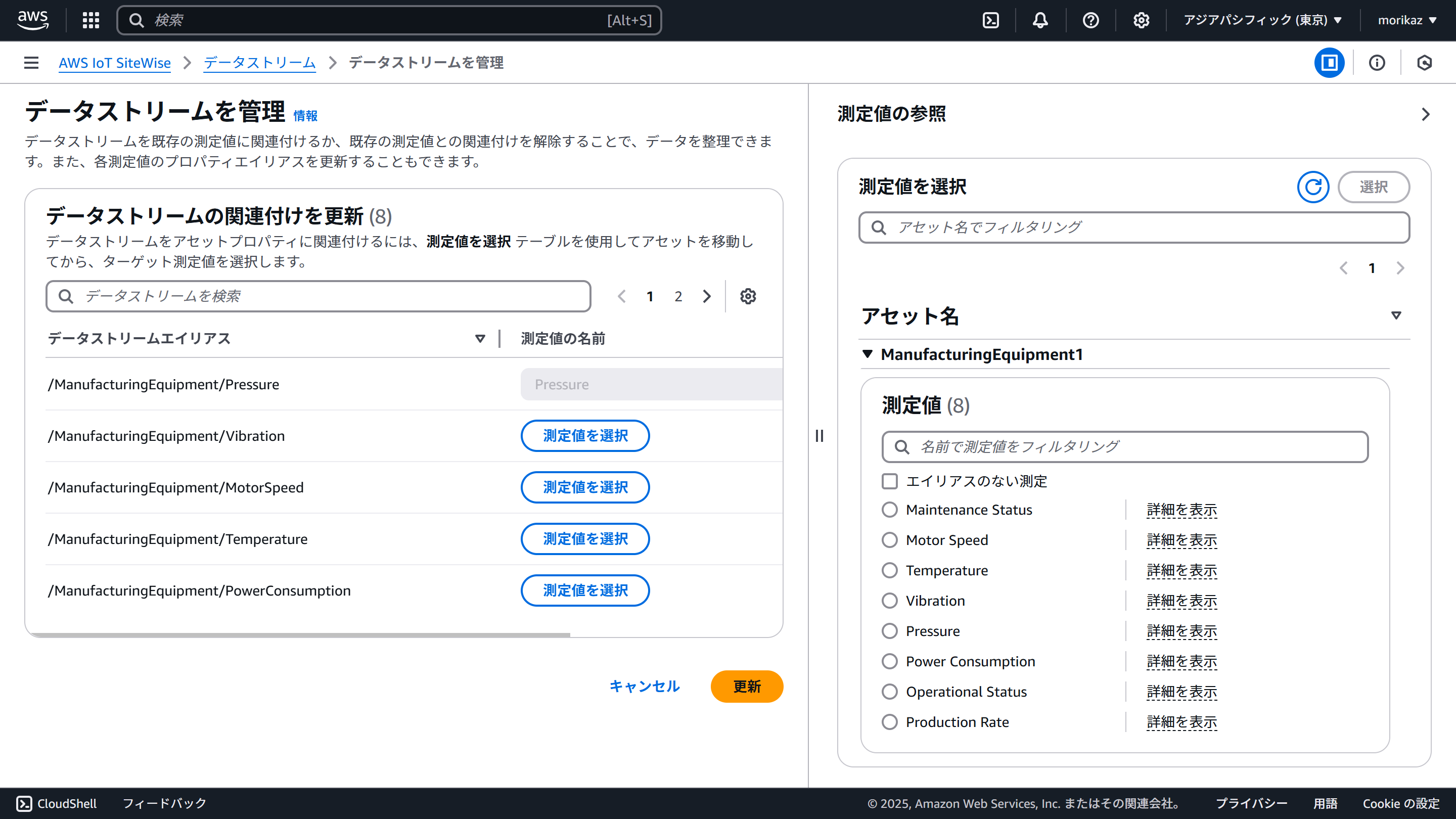This screenshot has width=1456, height=819.
Task: Show details for Motor Speed
Action: pos(1182,540)
